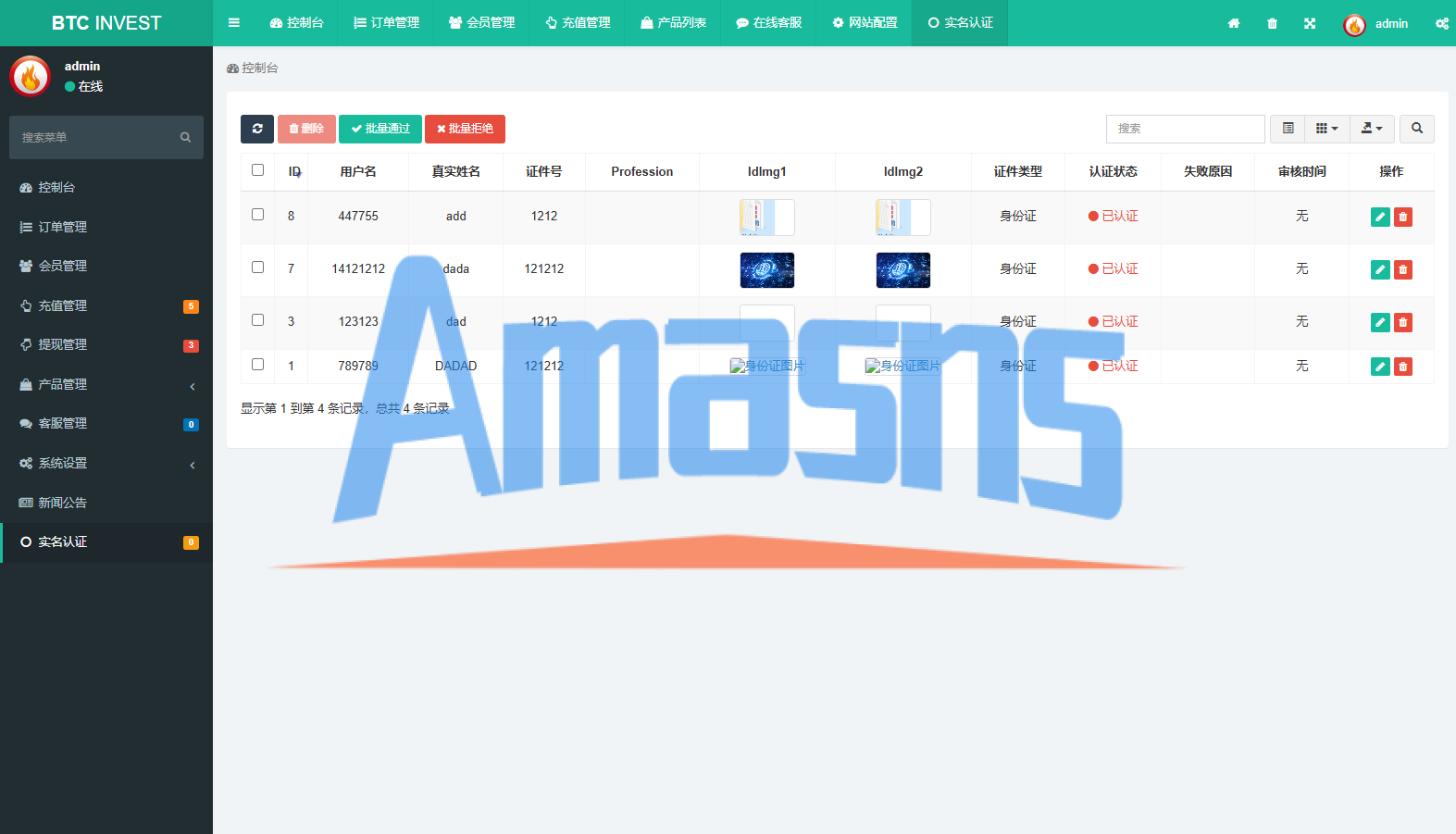Edit the row with ID 8
This screenshot has height=834, width=1456.
pyautogui.click(x=1380, y=217)
